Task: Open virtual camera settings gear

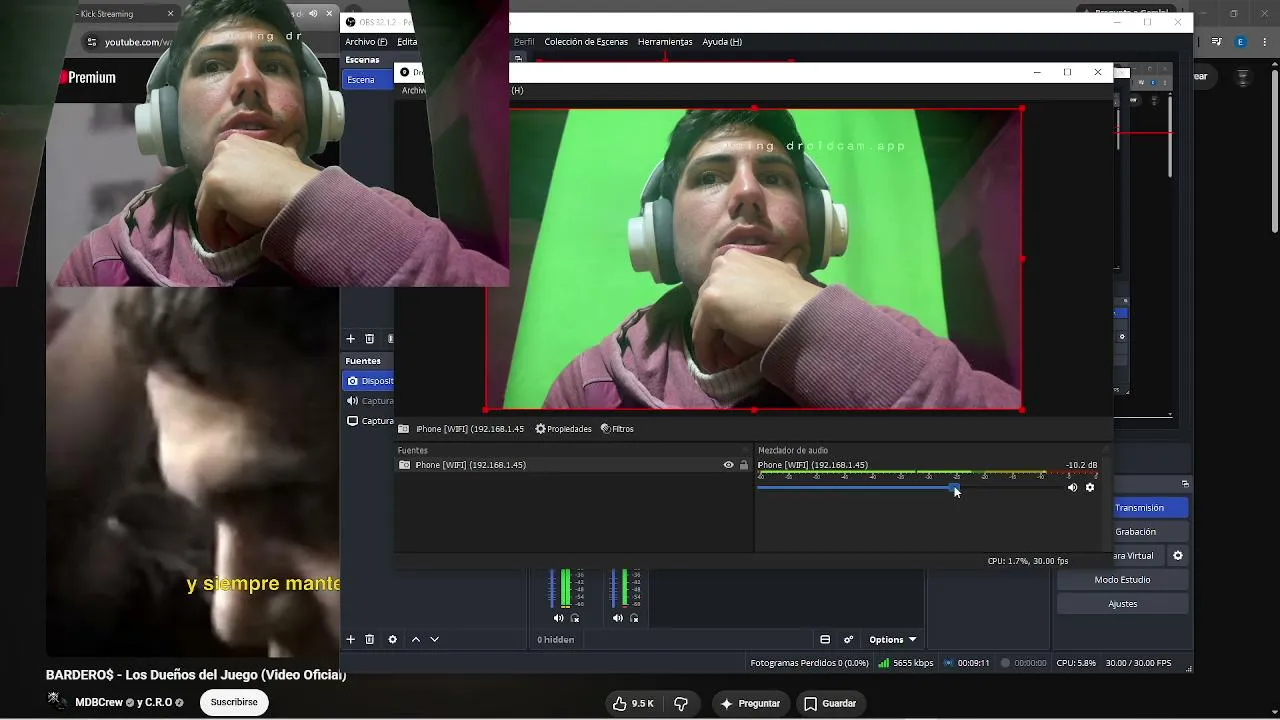Action: click(1178, 556)
